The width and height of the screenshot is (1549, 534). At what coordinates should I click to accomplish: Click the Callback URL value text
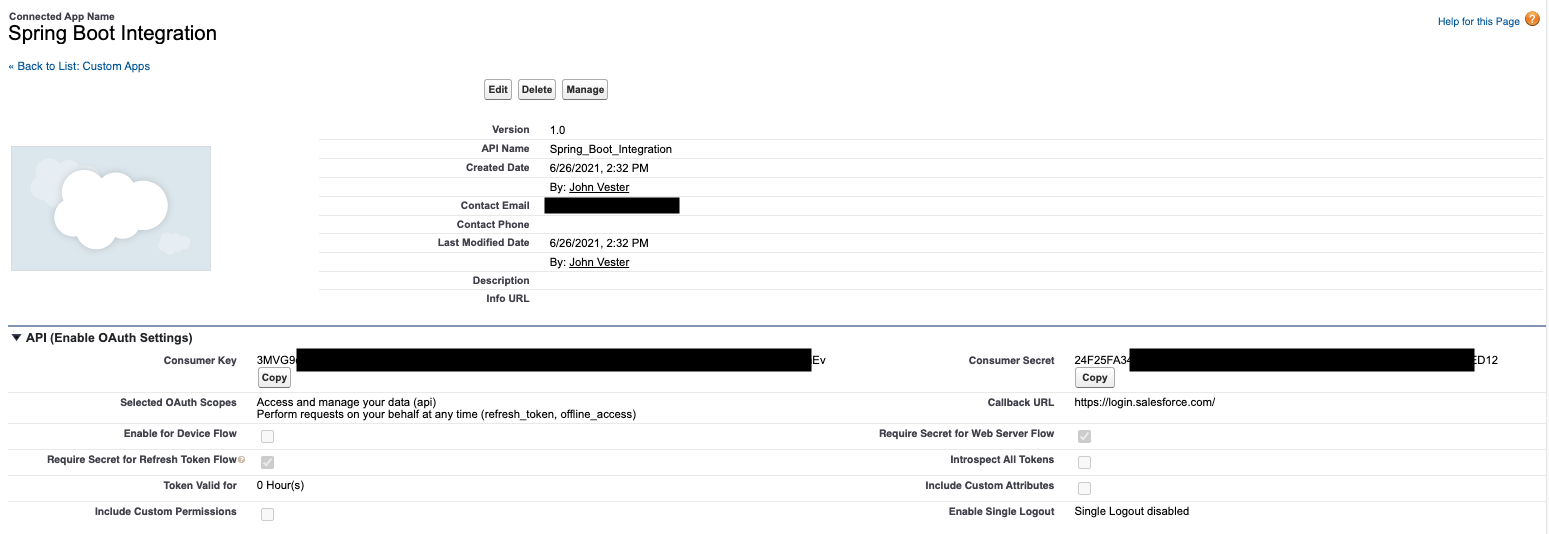(x=1144, y=403)
